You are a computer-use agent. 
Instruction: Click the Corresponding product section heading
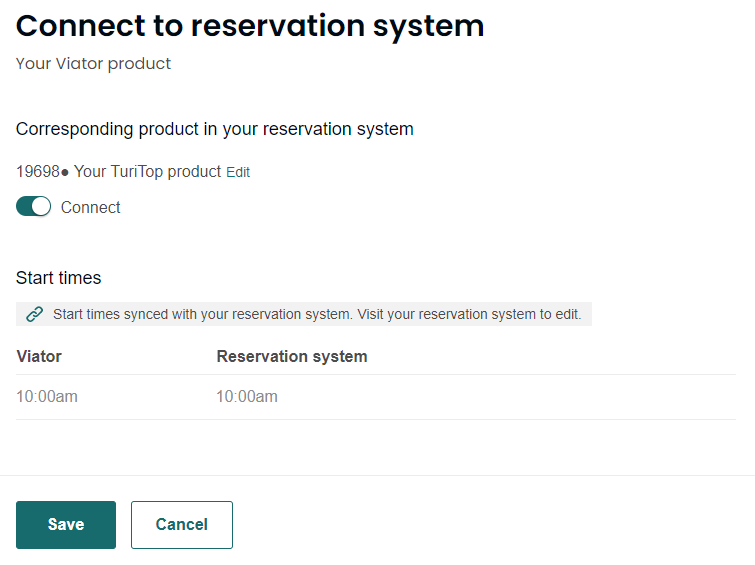(215, 129)
